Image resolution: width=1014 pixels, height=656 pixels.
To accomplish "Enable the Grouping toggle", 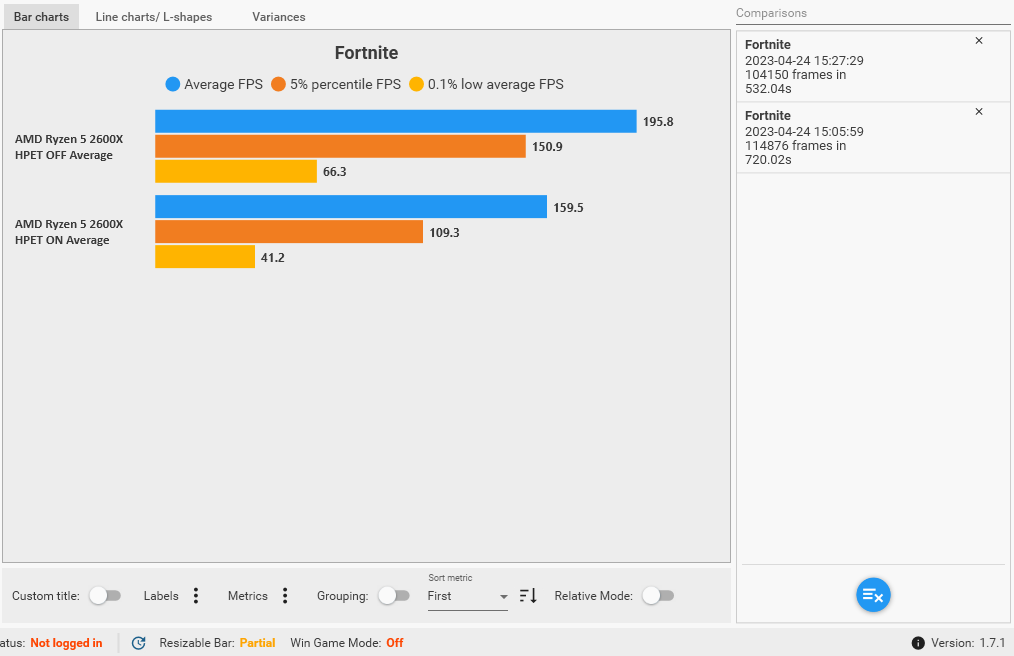I will click(394, 595).
